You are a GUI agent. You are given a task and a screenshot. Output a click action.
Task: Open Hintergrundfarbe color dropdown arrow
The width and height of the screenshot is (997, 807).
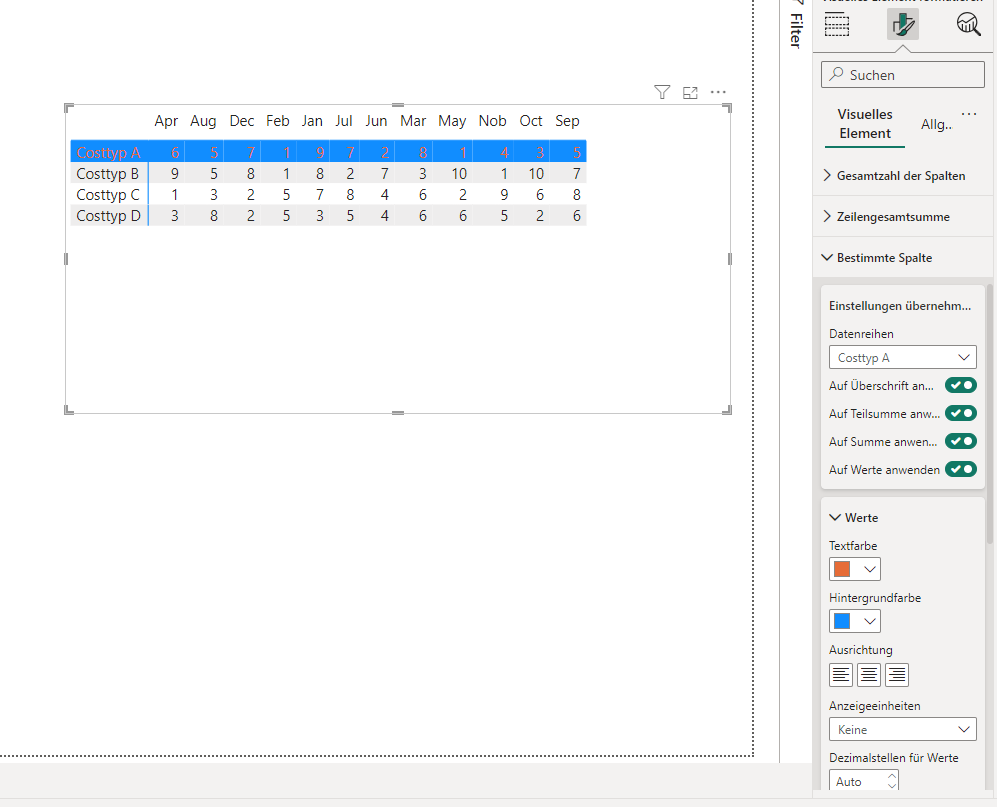click(x=870, y=621)
